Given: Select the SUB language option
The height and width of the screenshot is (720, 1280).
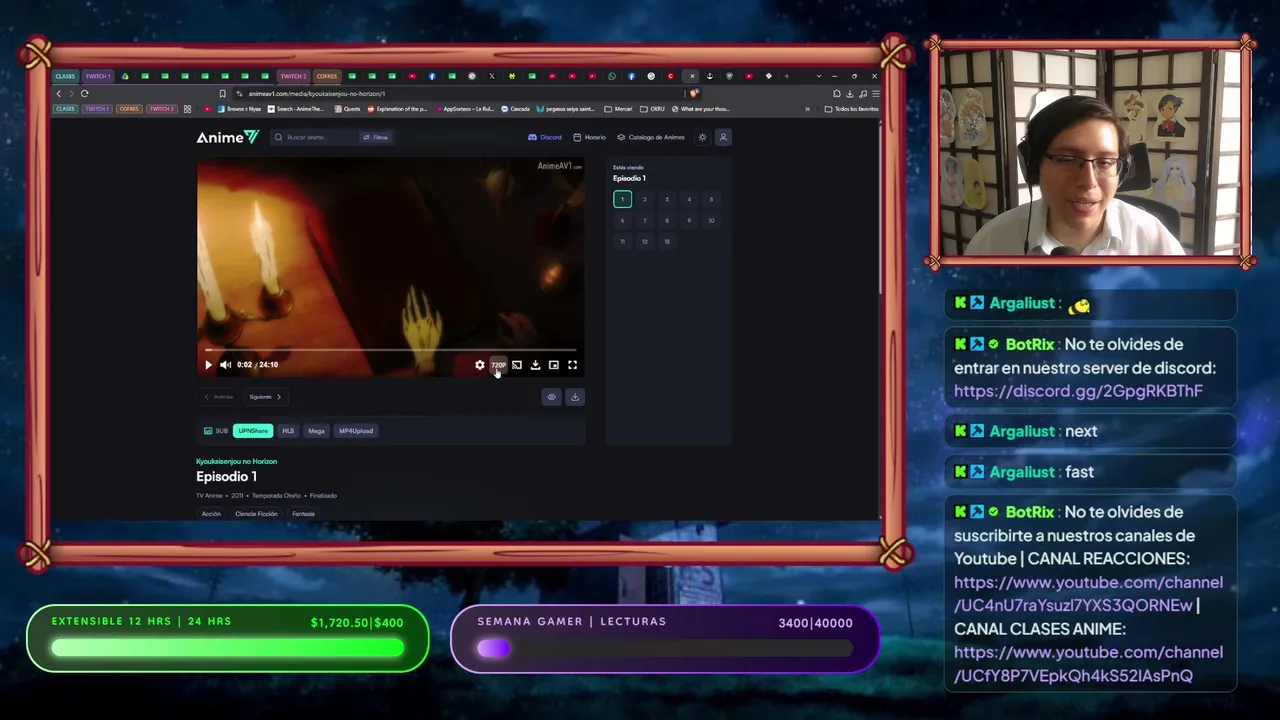Looking at the screenshot, I should [x=216, y=431].
